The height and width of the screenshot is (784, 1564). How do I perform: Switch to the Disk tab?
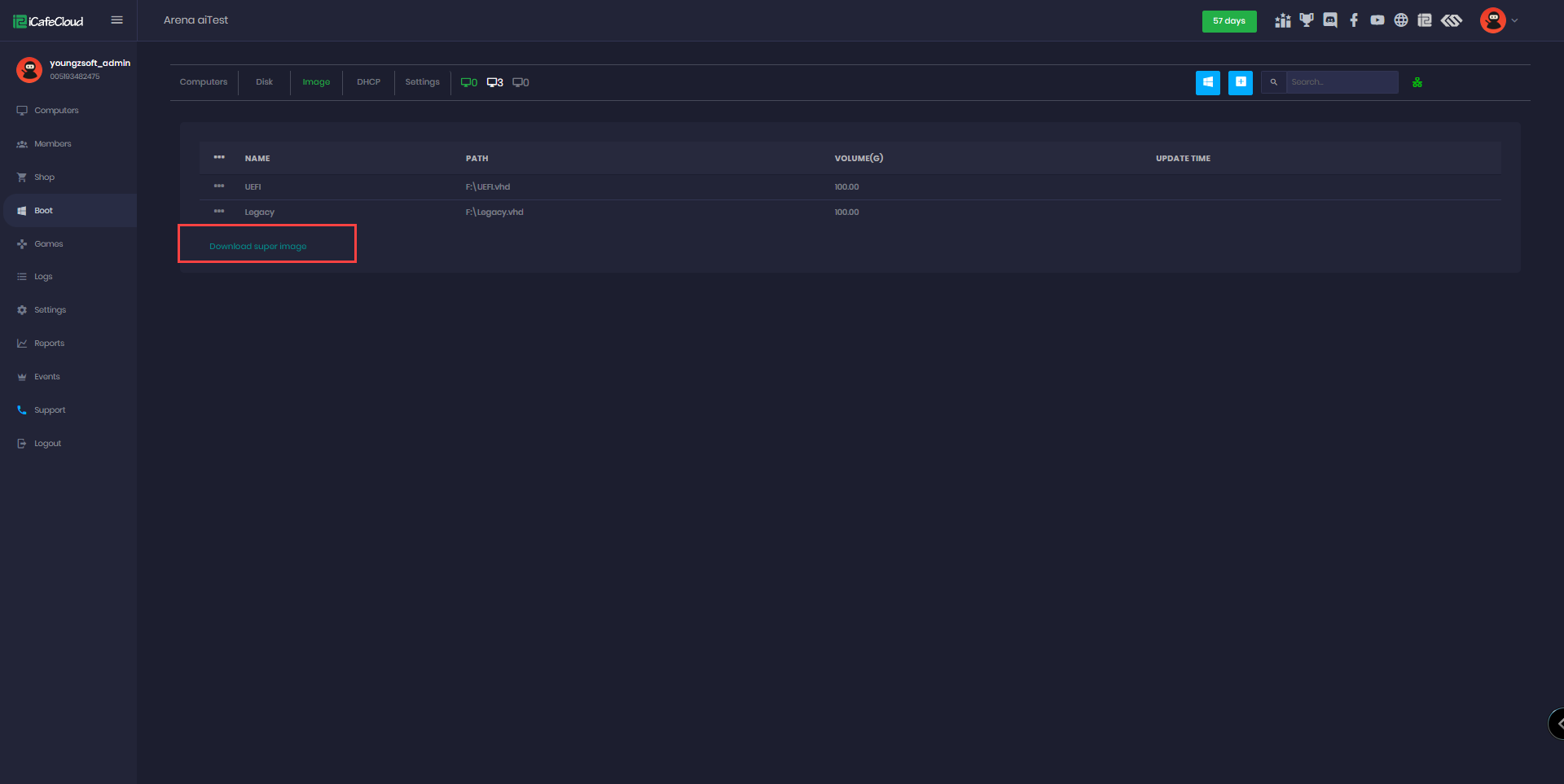coord(263,81)
